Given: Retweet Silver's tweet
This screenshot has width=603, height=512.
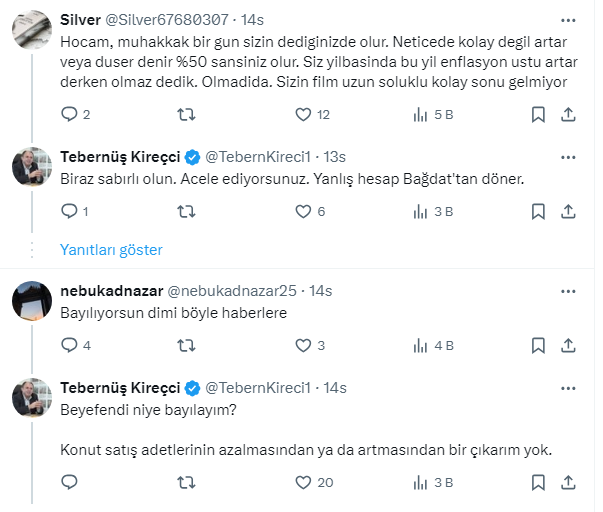Looking at the screenshot, I should 186,115.
